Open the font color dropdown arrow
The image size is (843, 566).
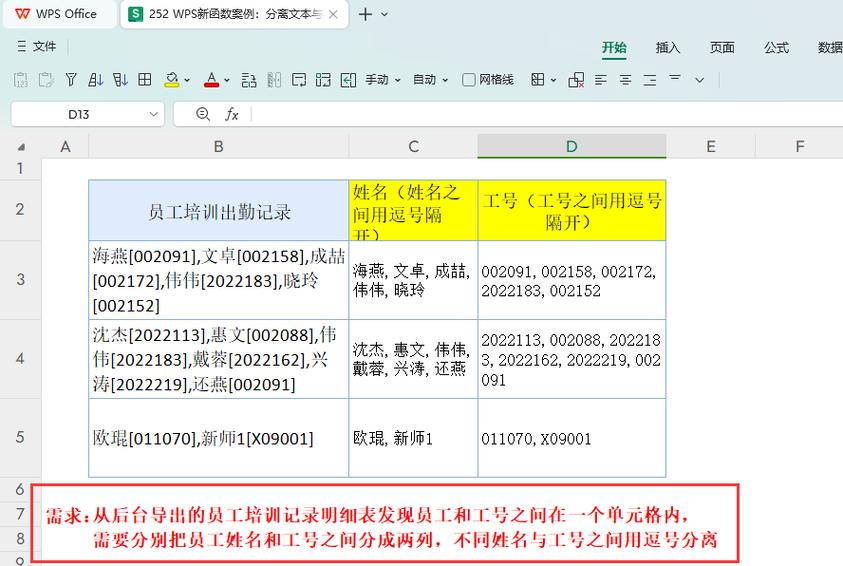pos(227,80)
